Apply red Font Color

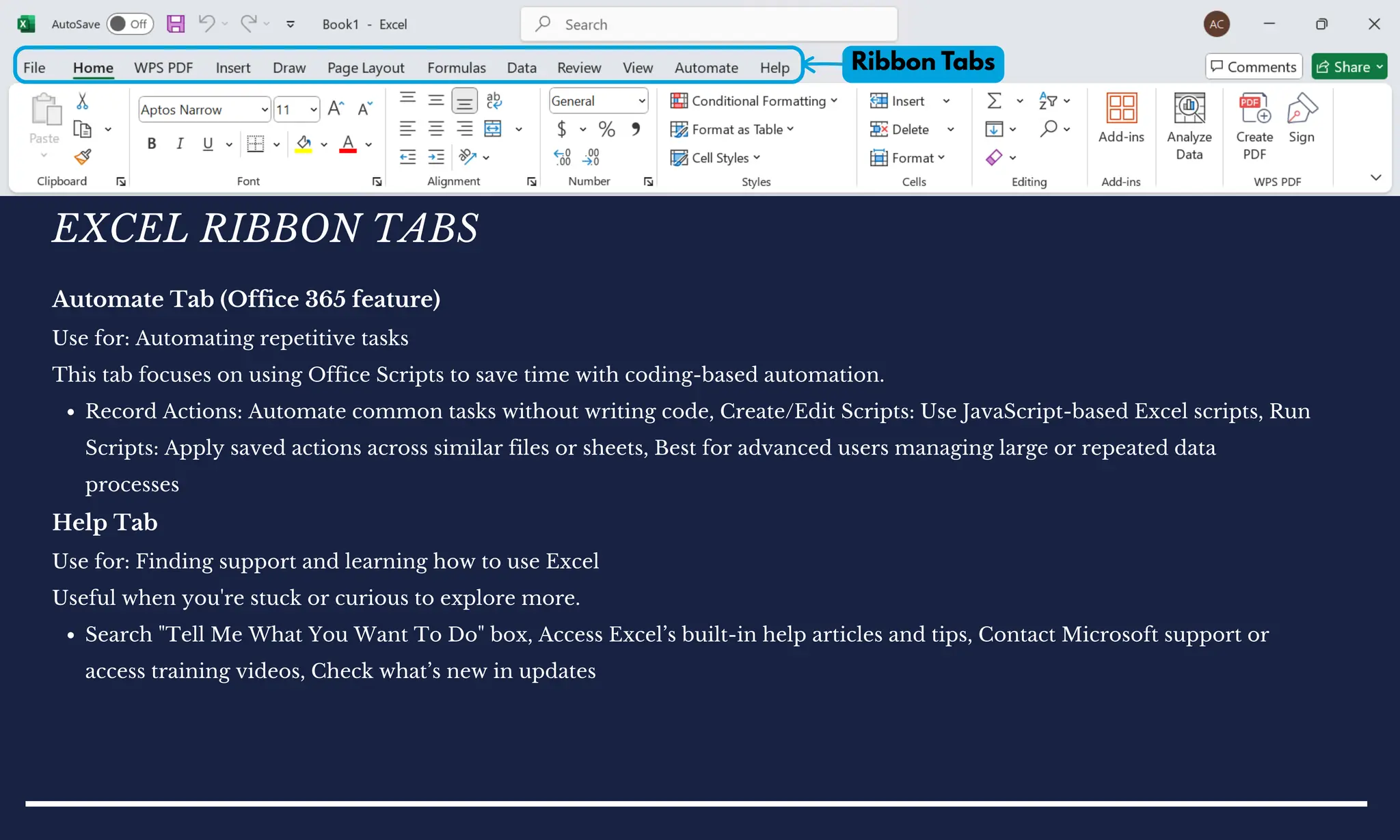[x=348, y=144]
